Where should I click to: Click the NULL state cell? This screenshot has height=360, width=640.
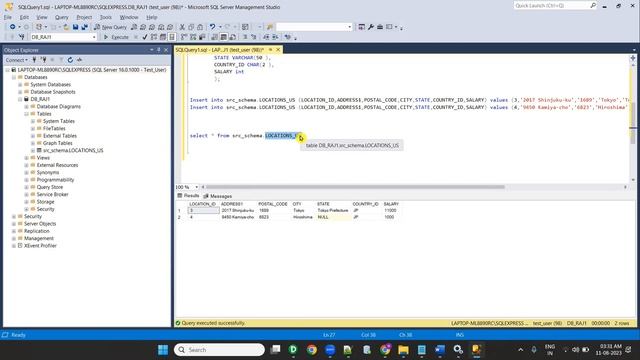click(333, 217)
